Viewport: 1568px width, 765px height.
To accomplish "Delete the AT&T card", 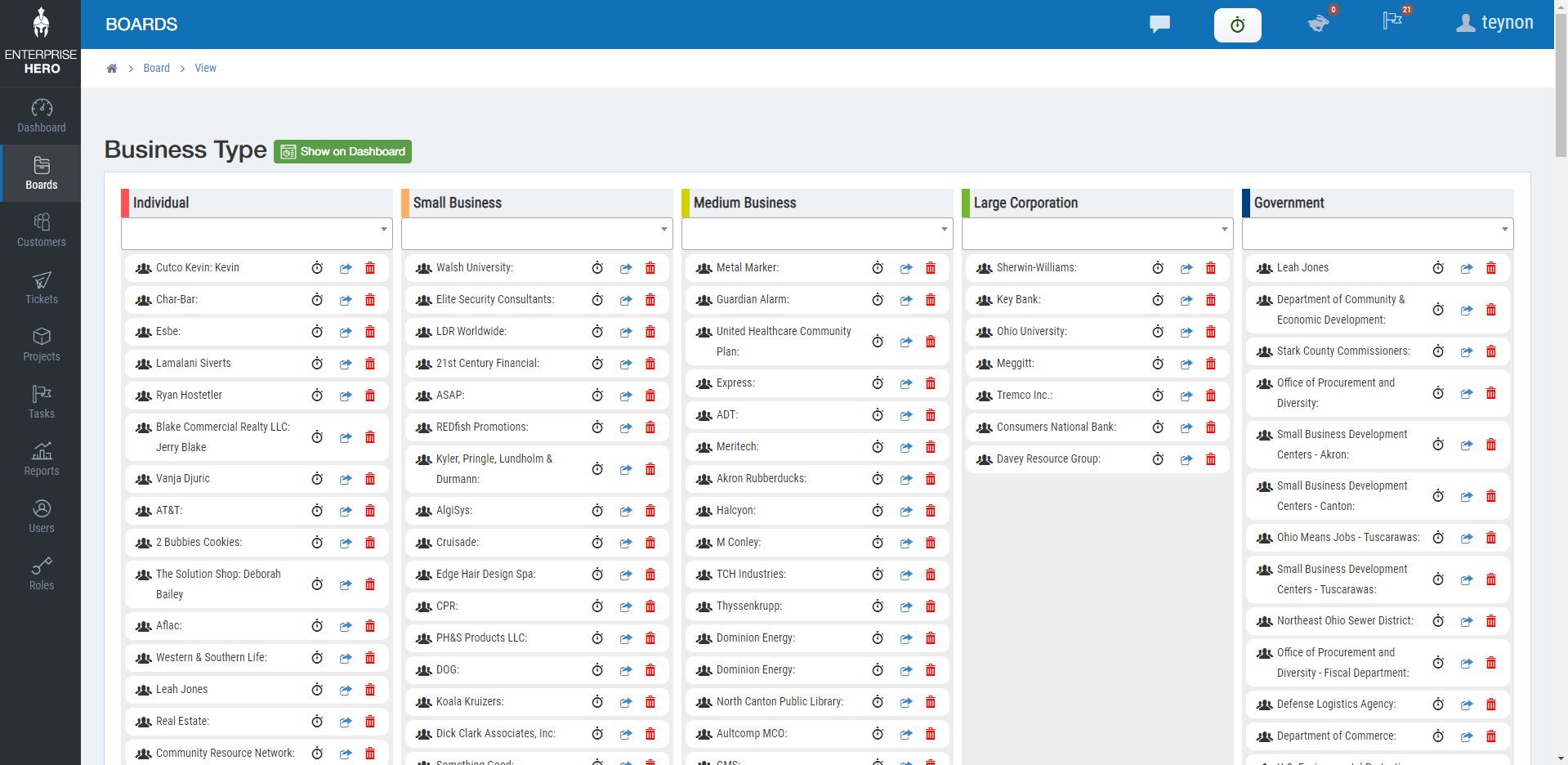I will click(370, 511).
